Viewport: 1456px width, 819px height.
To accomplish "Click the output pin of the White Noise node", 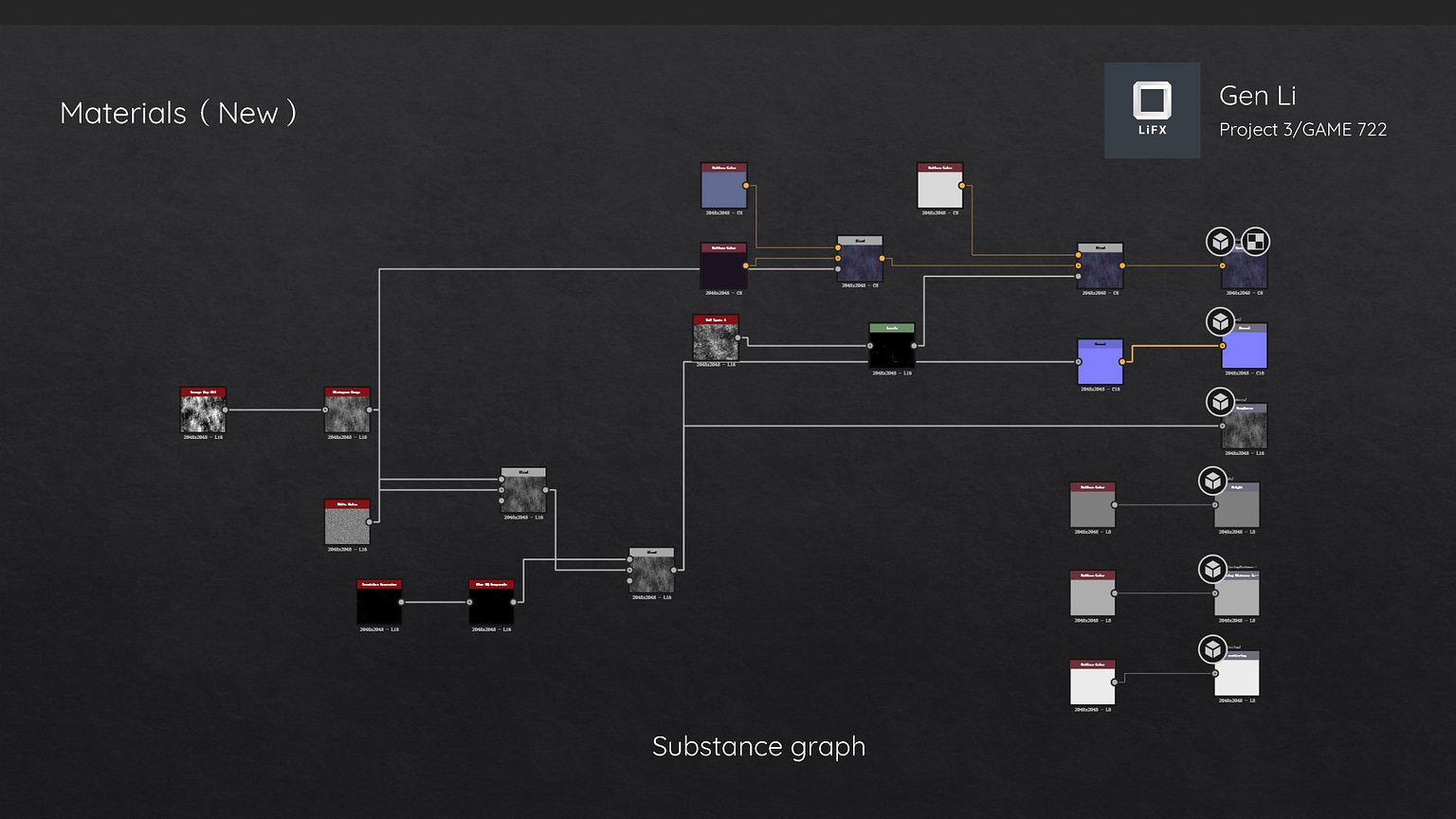I will [370, 522].
